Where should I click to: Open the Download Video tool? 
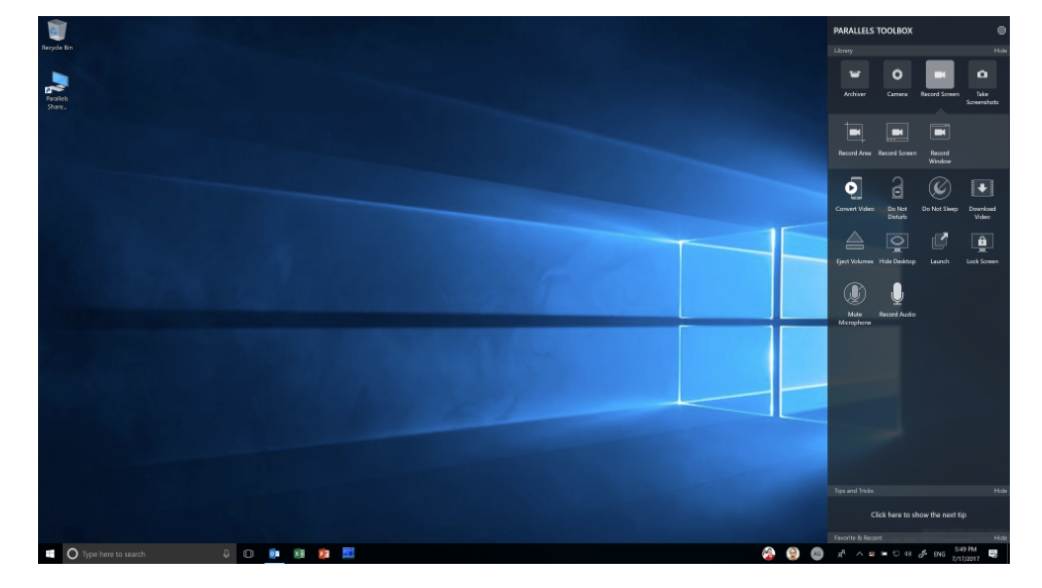tap(982, 198)
